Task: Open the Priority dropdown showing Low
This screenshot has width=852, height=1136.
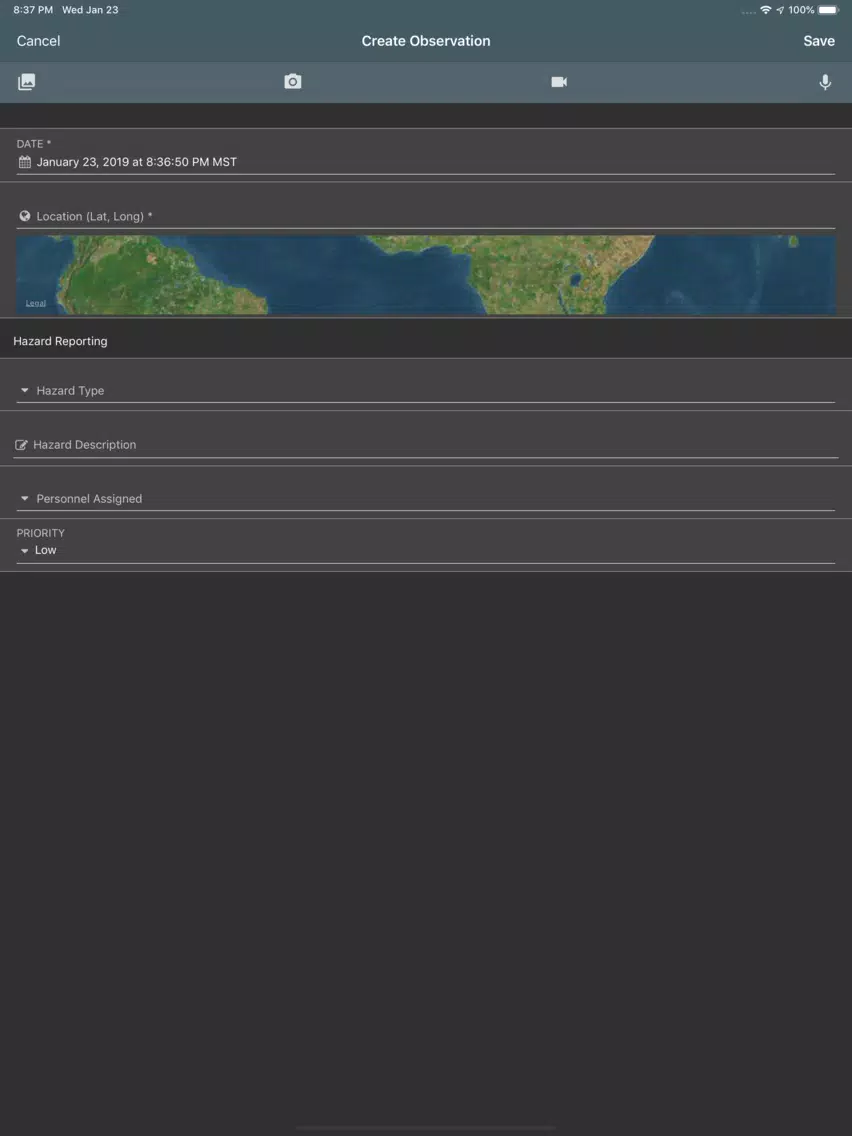Action: pos(425,550)
